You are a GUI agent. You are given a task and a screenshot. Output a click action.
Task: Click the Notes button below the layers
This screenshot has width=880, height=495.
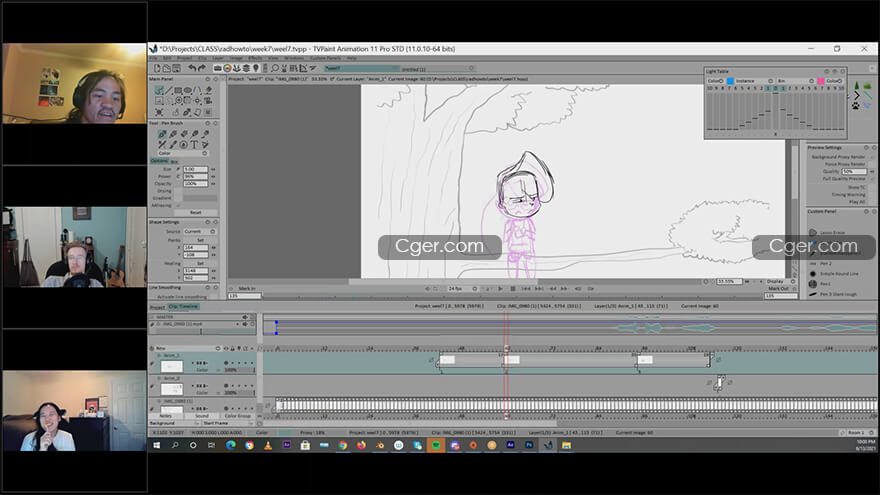point(165,416)
